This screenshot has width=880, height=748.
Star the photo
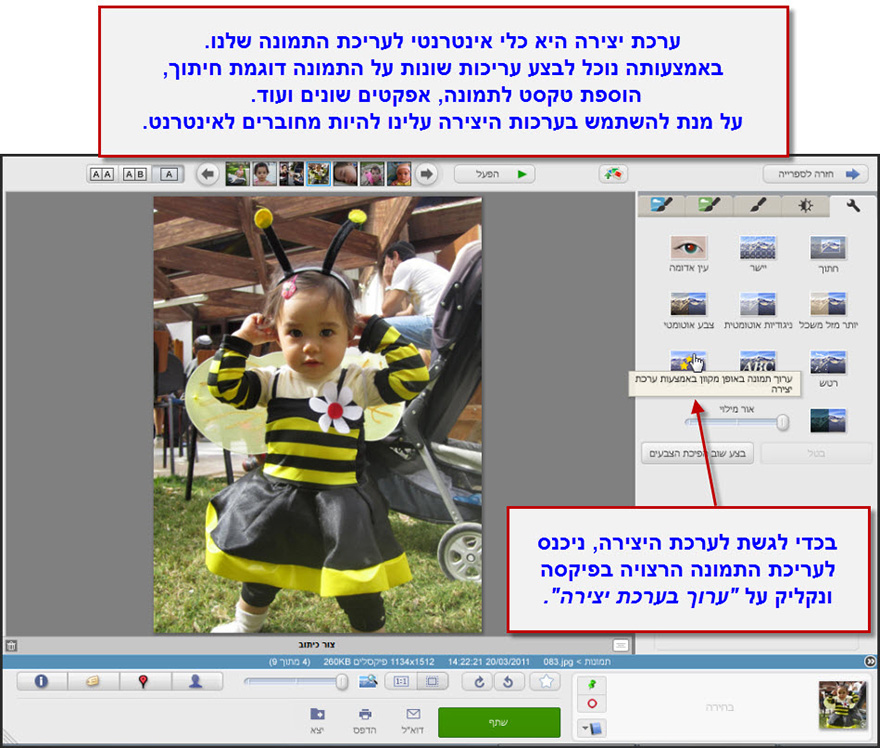pyautogui.click(x=546, y=681)
